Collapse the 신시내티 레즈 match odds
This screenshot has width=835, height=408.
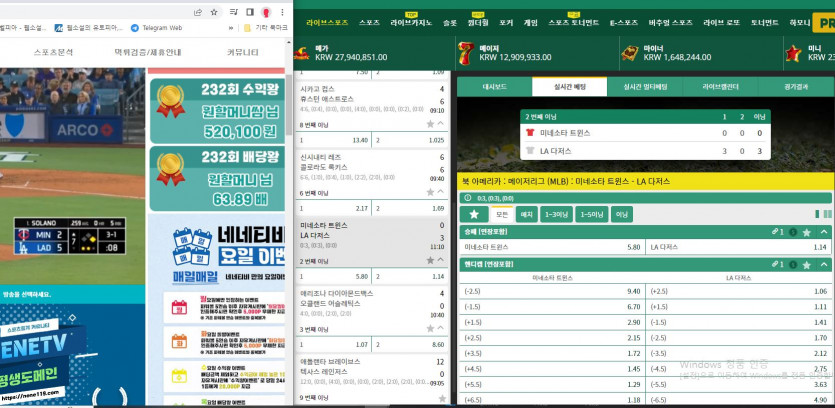pos(440,192)
